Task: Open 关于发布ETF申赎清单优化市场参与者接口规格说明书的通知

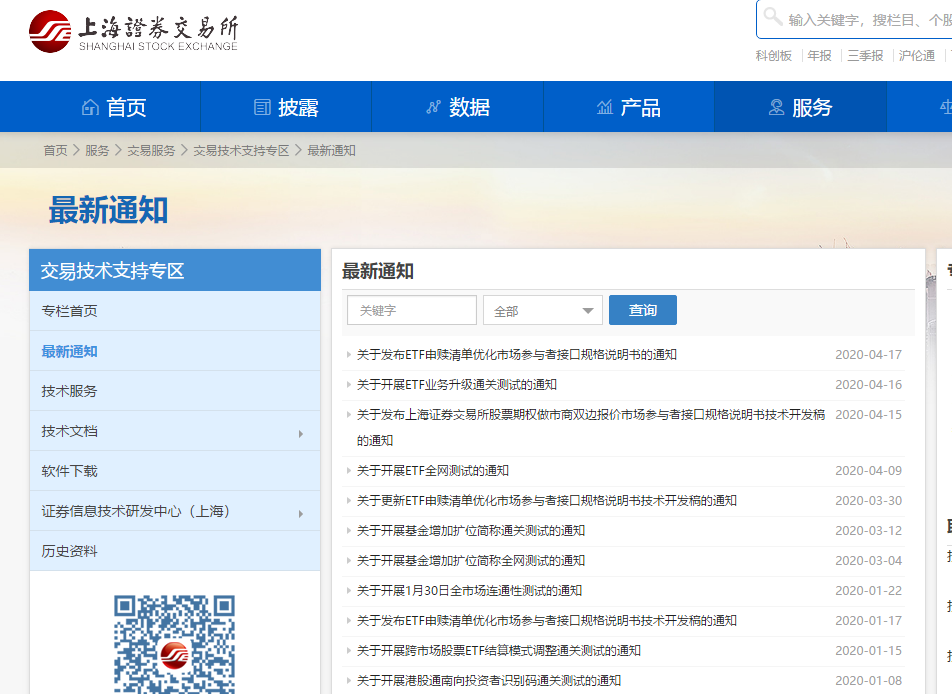Action: (x=517, y=355)
